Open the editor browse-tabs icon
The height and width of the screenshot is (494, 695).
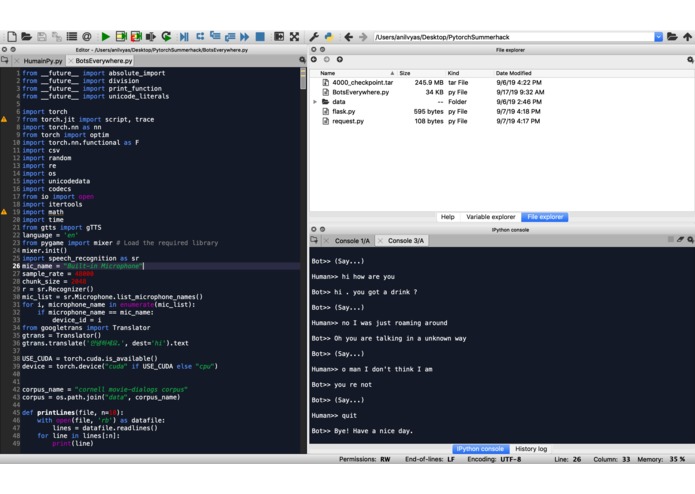(4, 60)
